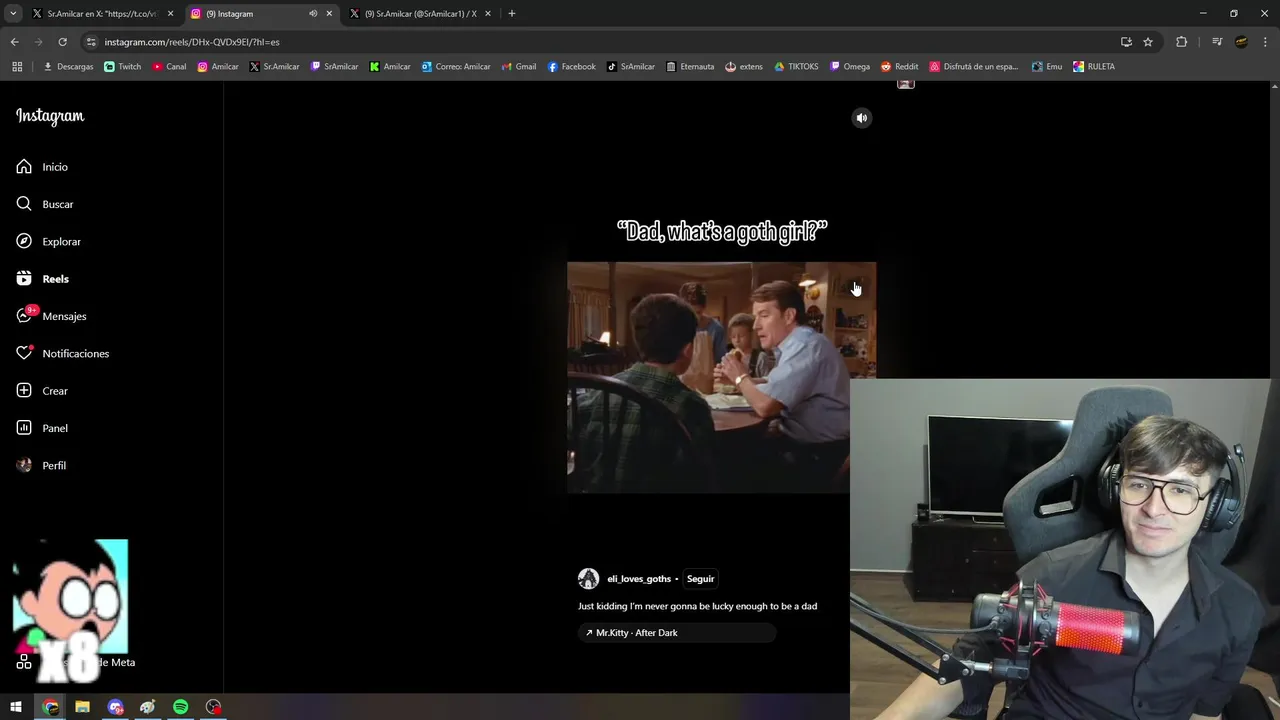This screenshot has height=720, width=1280.
Task: Reload the current page
Action: [x=62, y=42]
